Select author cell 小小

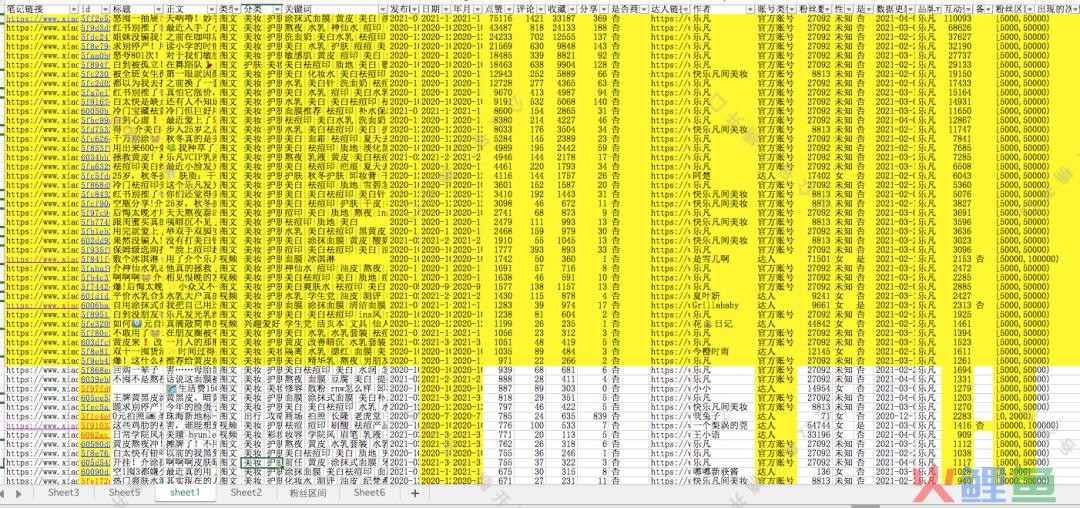point(723,388)
